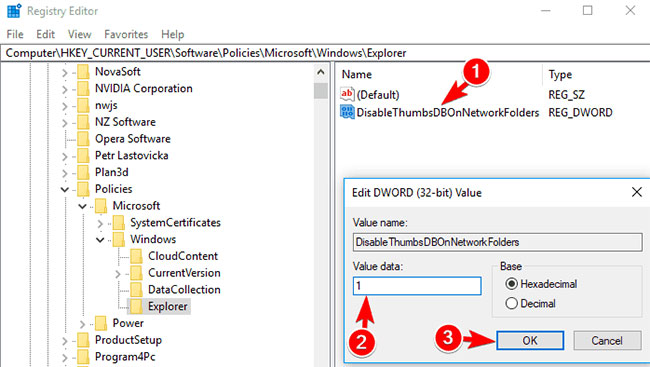Click the REG_DWORD type cell
The width and height of the screenshot is (650, 367).
[580, 112]
